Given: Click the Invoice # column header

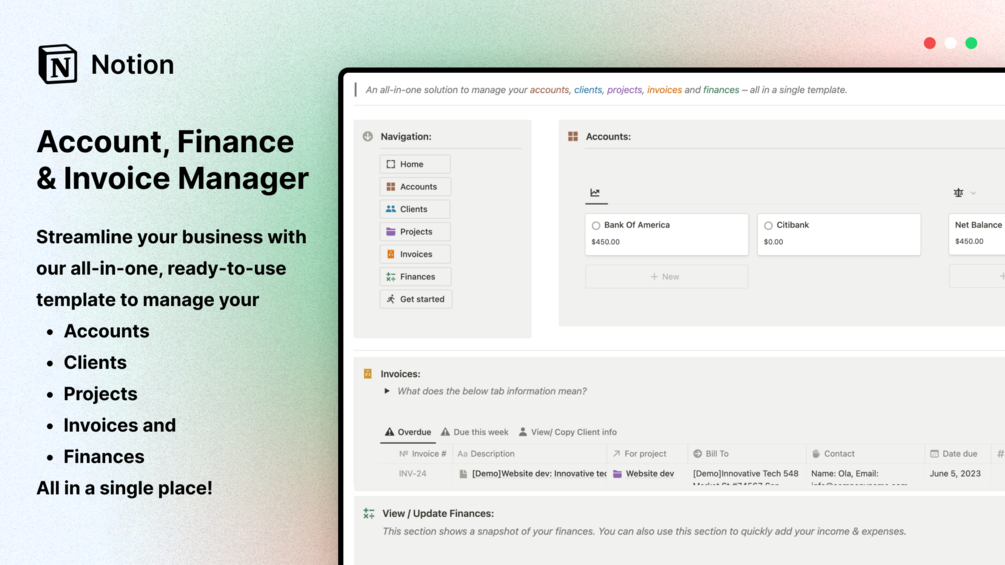Looking at the screenshot, I should 422,454.
